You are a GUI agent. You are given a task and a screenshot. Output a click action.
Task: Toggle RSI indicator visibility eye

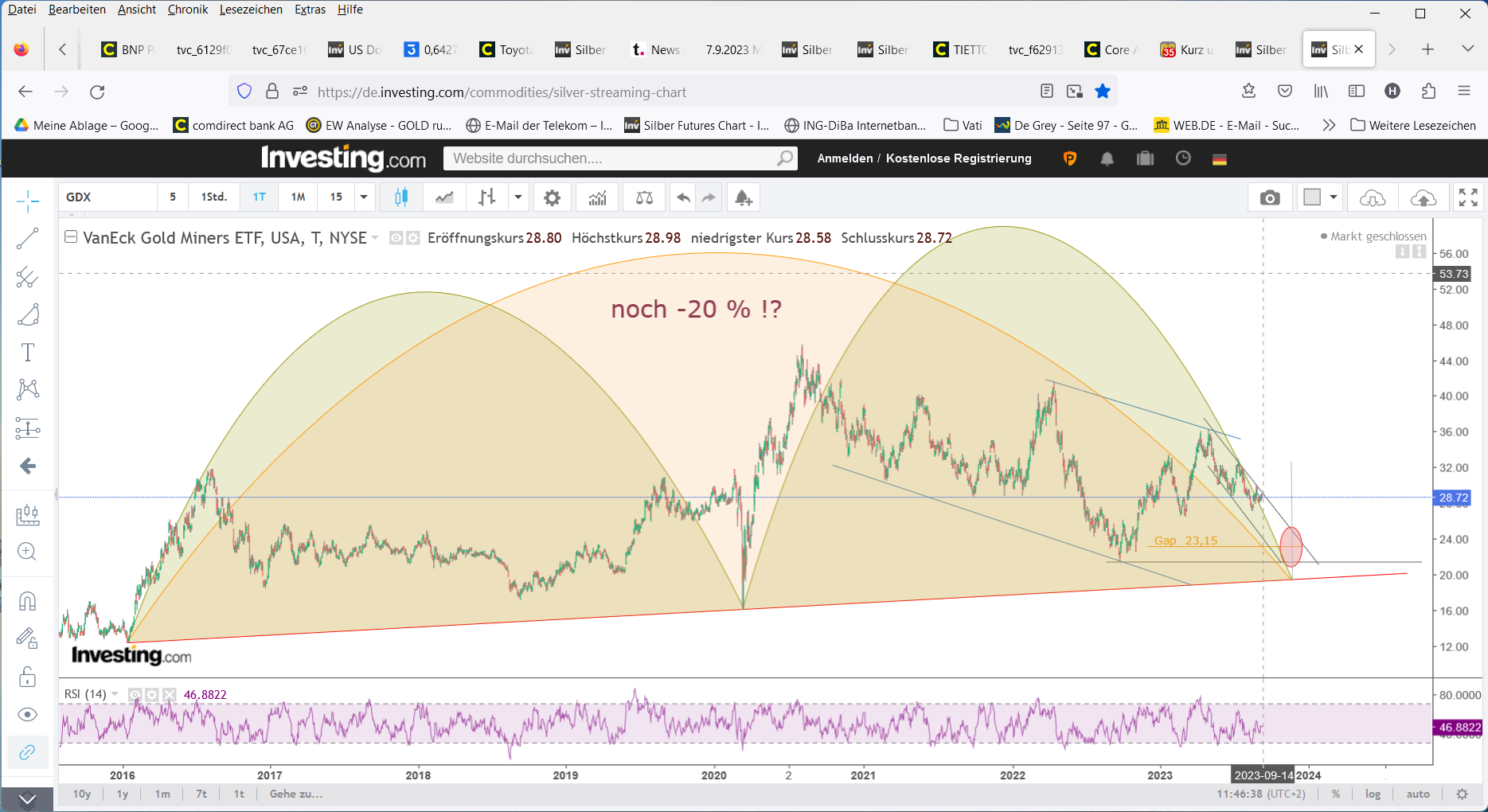[135, 694]
